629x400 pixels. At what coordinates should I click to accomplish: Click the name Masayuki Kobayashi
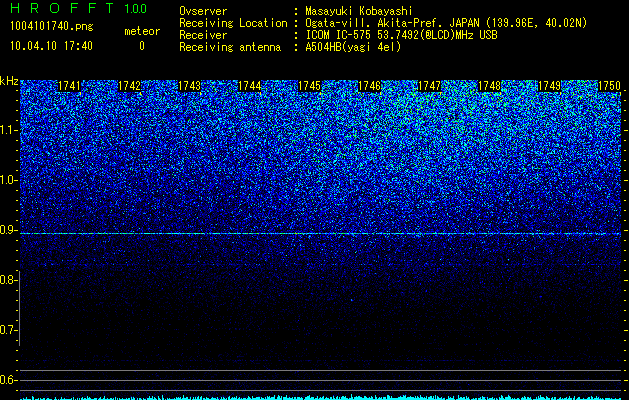[x=359, y=11]
